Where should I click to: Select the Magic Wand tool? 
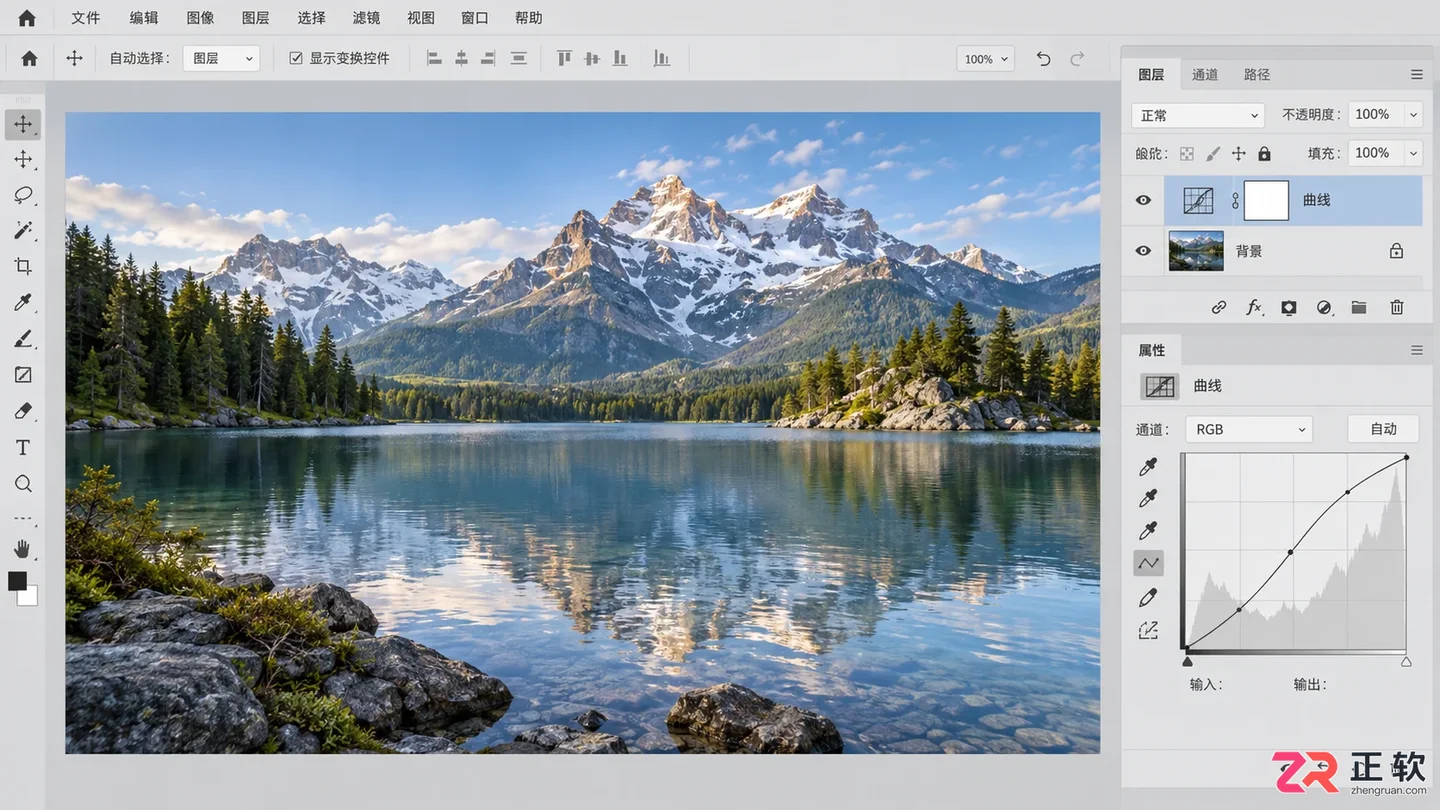23,231
